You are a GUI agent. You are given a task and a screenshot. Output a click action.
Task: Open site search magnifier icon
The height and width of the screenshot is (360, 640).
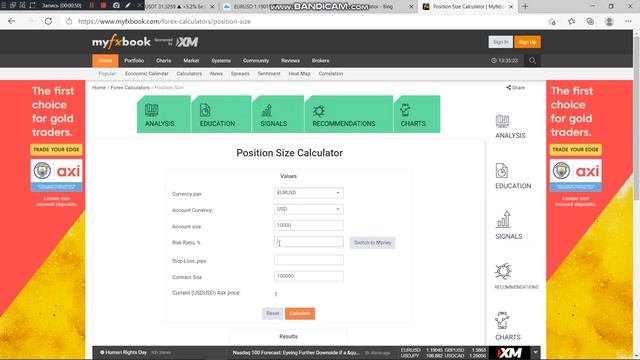coord(532,60)
